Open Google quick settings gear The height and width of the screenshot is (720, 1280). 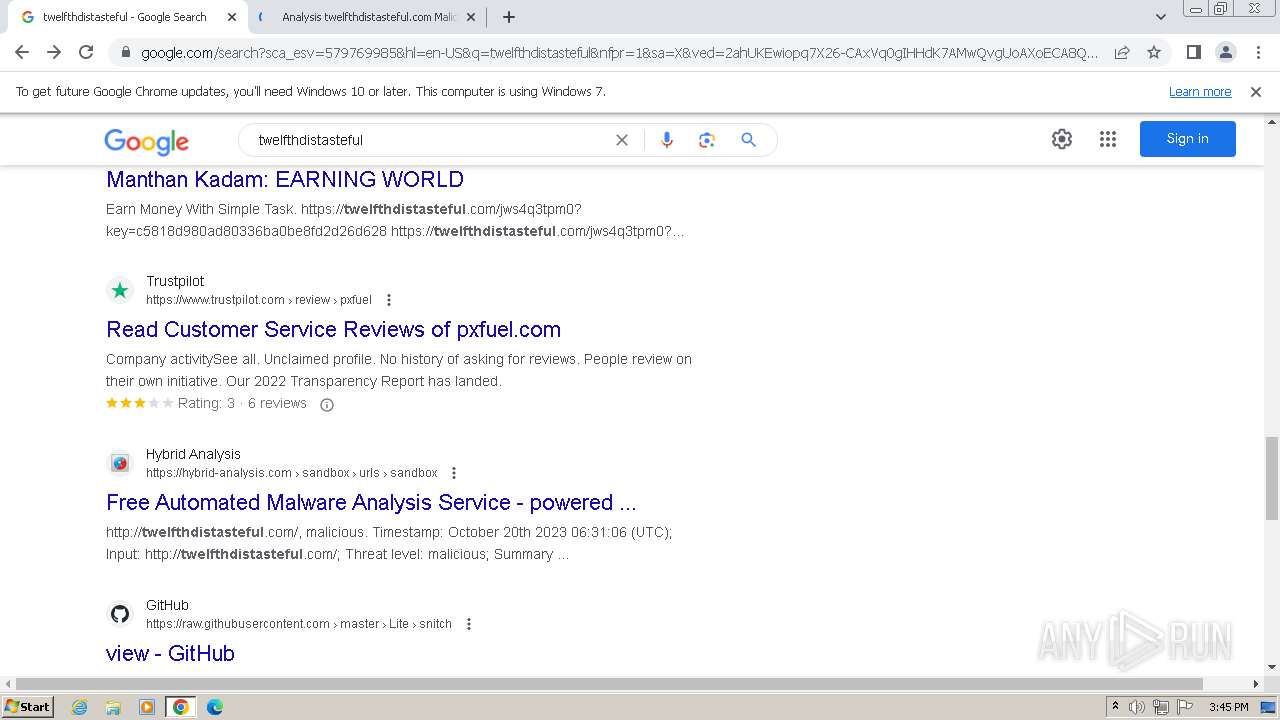(1062, 139)
